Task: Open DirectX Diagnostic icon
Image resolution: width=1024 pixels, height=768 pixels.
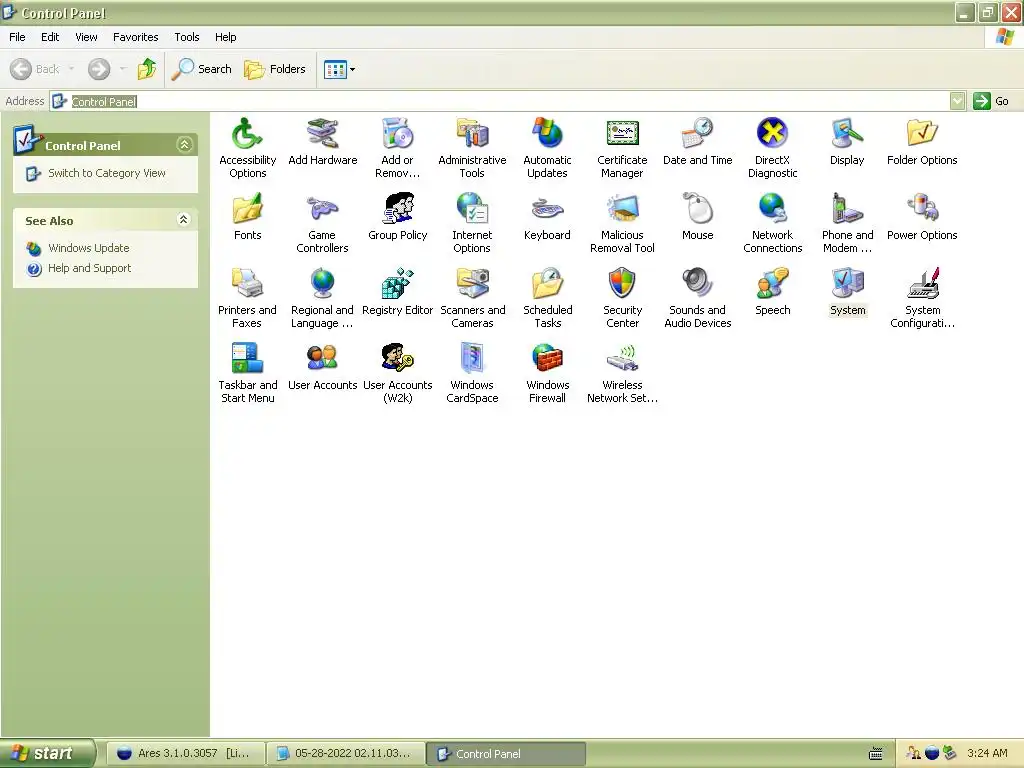Action: 773,148
